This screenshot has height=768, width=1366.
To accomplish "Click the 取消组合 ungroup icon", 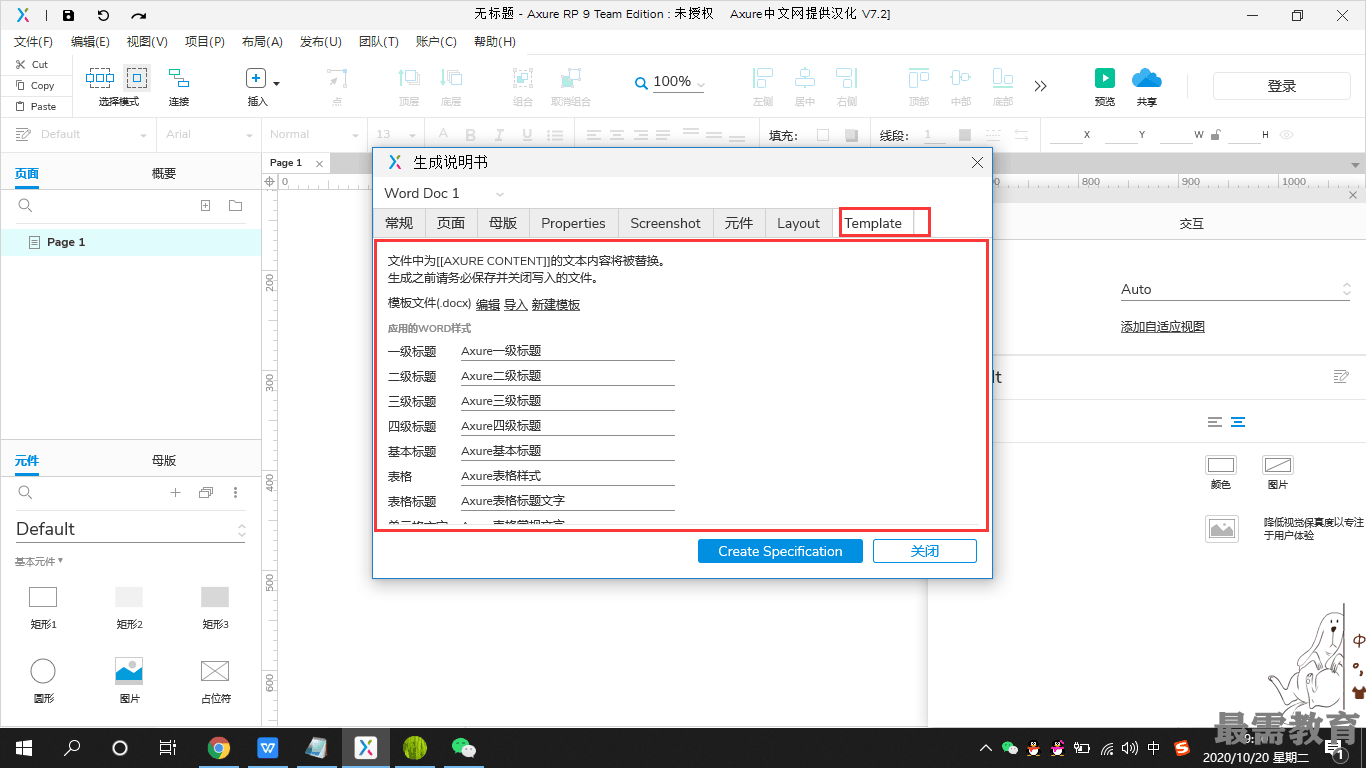I will (571, 79).
